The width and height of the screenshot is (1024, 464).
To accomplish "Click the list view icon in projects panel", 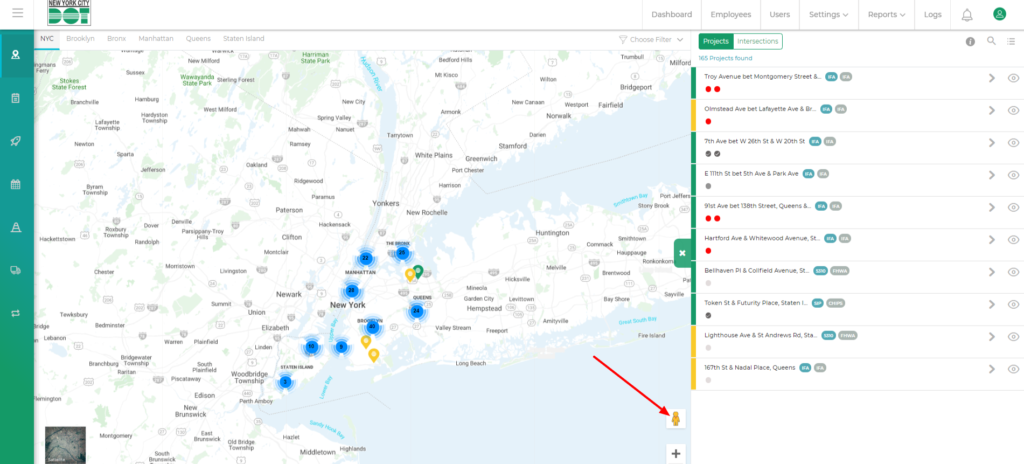I will pos(1011,41).
